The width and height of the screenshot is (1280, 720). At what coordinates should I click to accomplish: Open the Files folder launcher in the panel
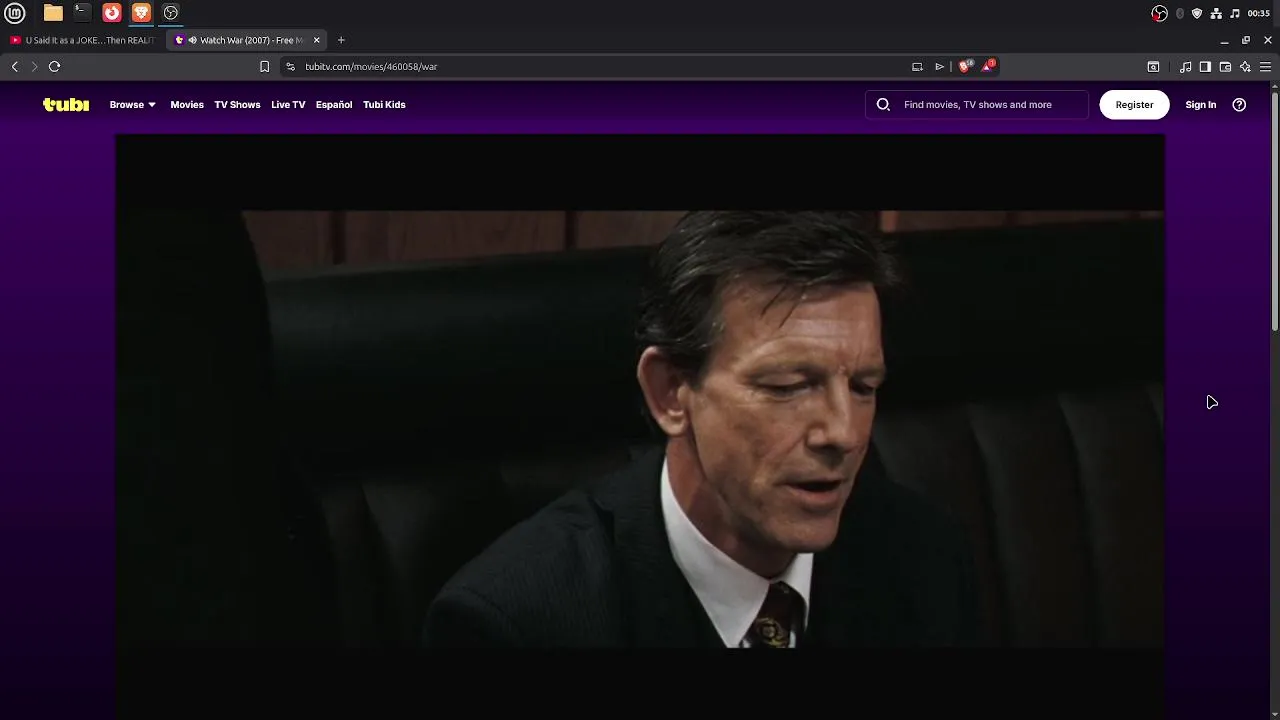coord(53,13)
